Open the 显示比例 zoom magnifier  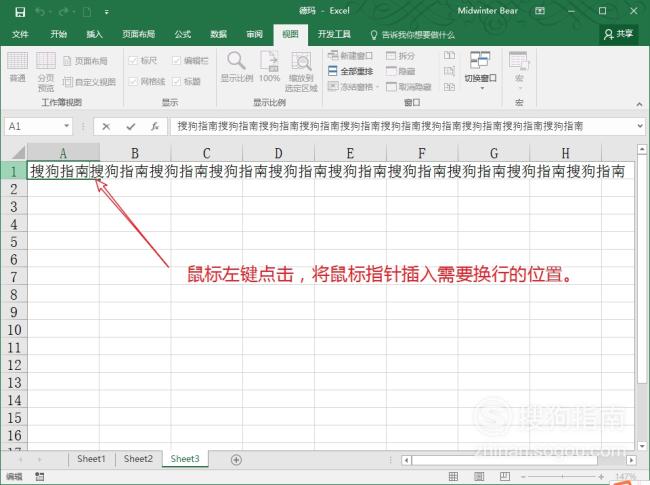point(237,66)
